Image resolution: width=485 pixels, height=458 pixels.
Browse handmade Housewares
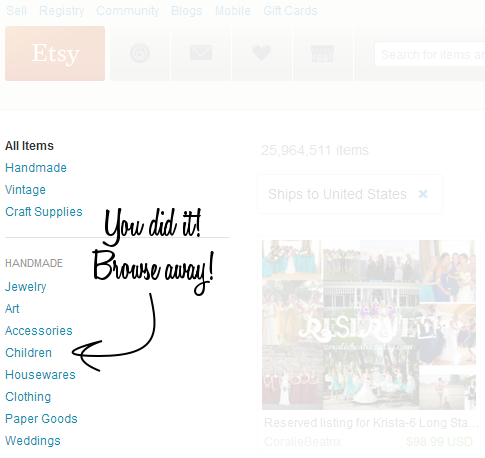tap(40, 375)
